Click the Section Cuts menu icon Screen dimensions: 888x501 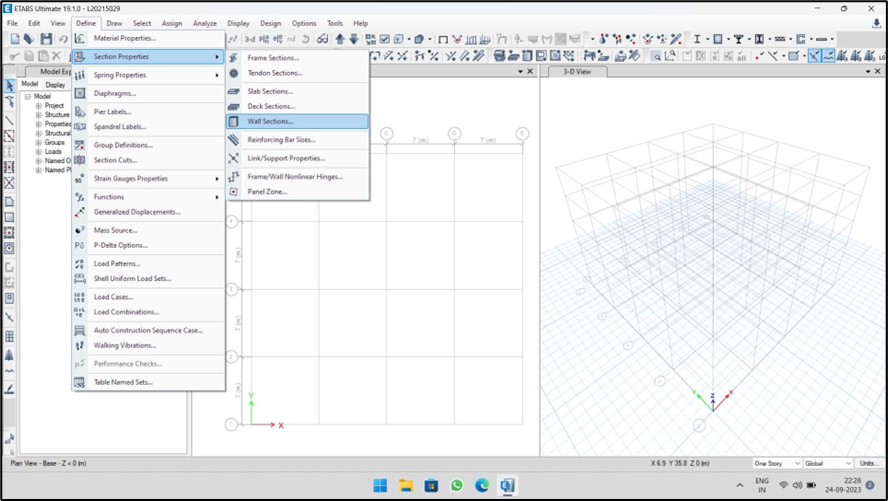point(80,160)
